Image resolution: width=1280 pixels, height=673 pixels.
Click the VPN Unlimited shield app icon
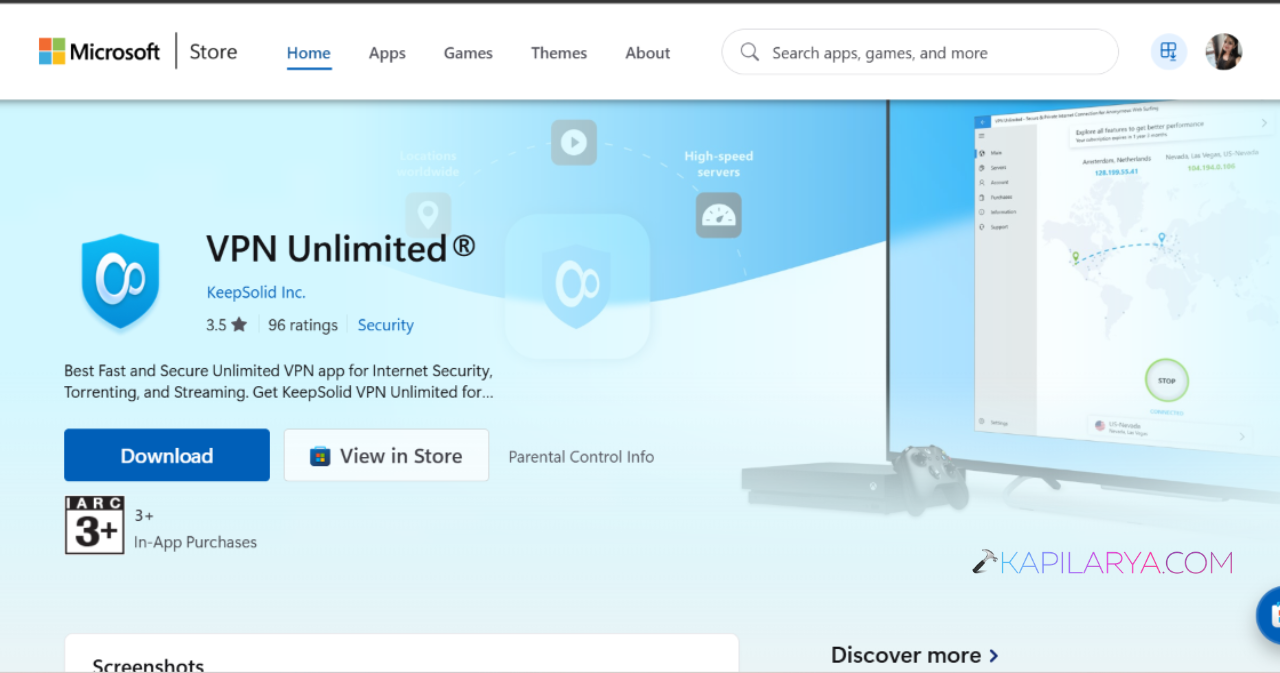coord(120,281)
